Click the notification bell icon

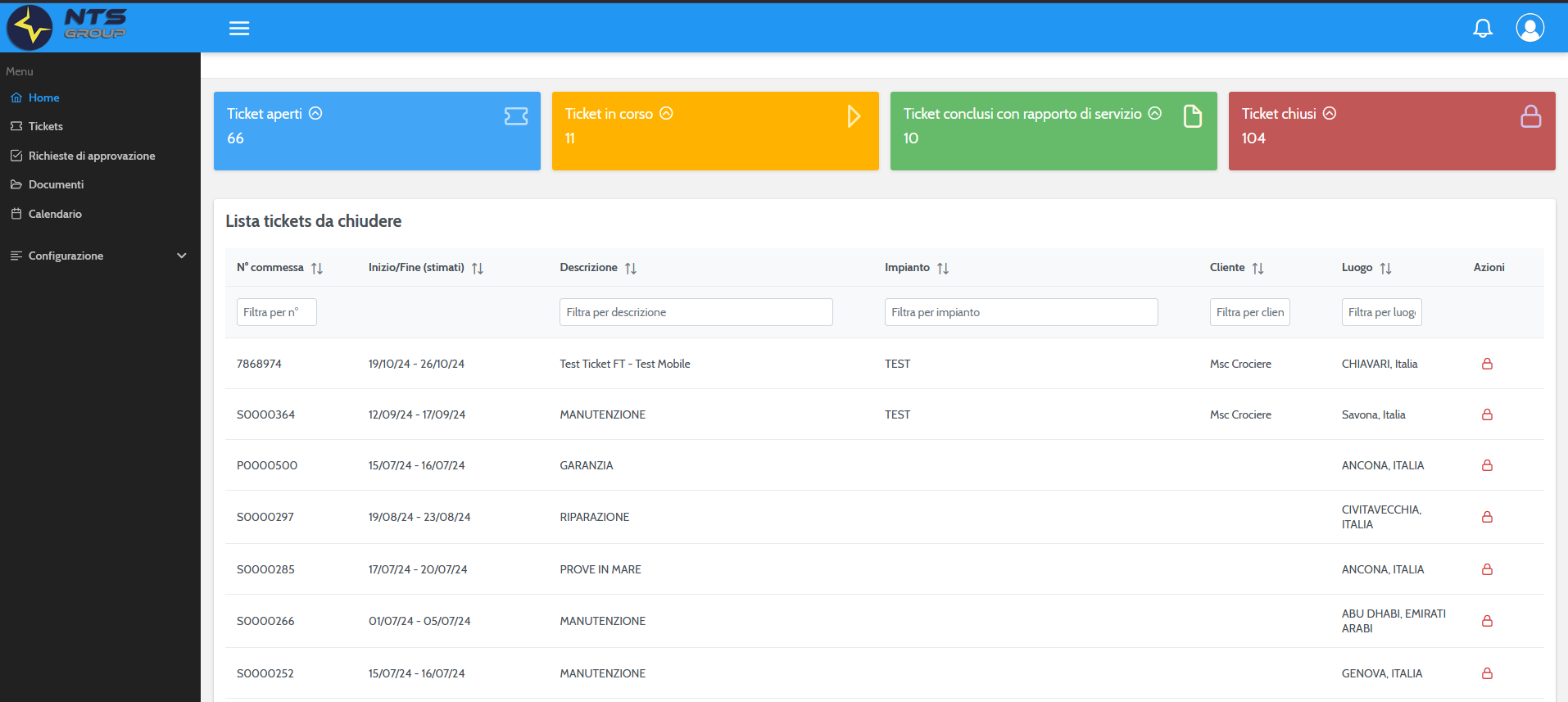(x=1482, y=29)
